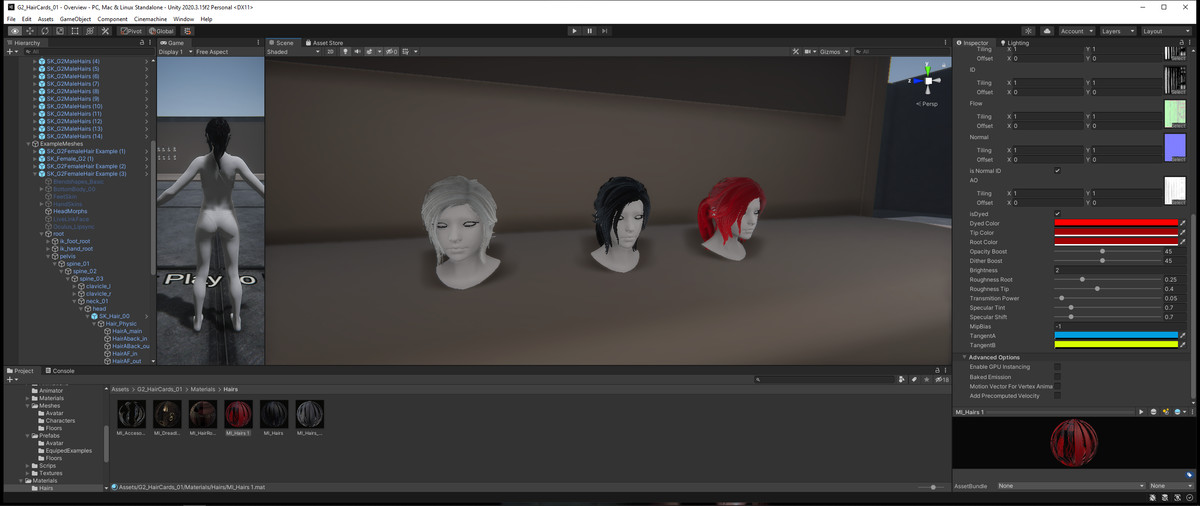This screenshot has height=506, width=1200.
Task: Select the Scale tool
Action: click(x=60, y=31)
